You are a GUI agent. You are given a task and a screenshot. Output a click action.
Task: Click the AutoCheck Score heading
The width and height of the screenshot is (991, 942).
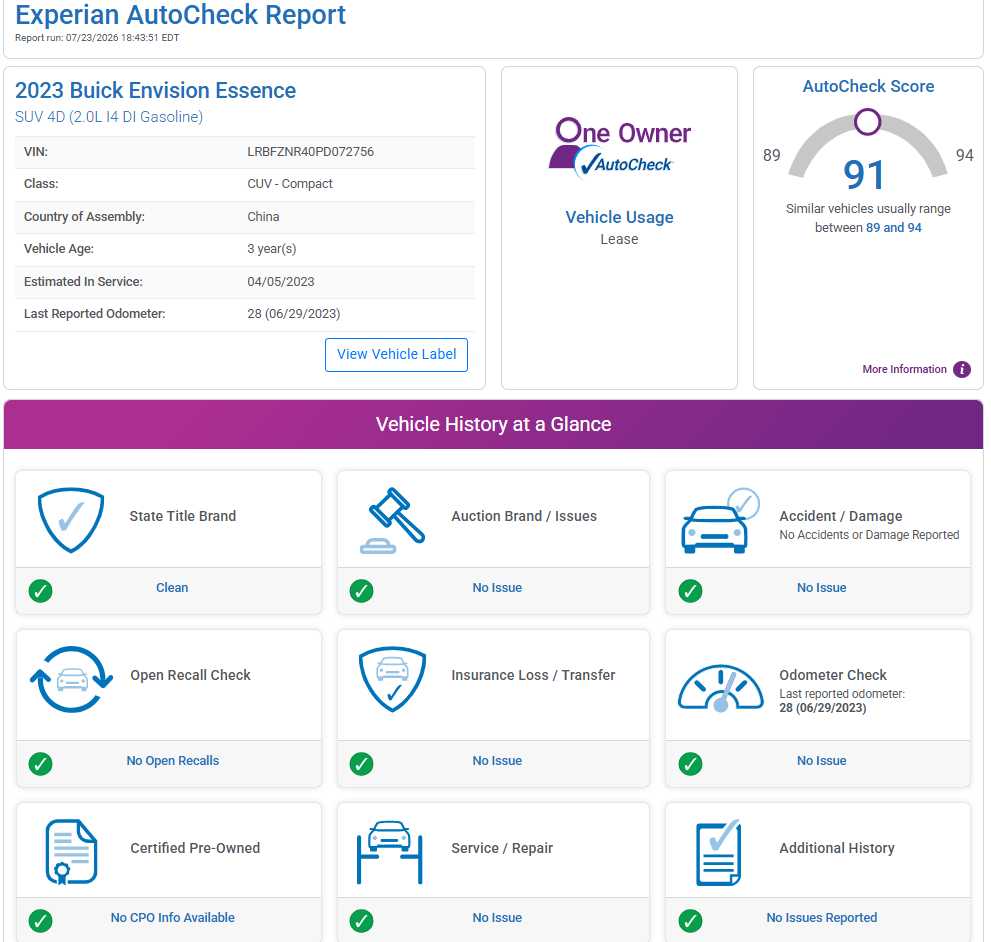click(x=868, y=86)
